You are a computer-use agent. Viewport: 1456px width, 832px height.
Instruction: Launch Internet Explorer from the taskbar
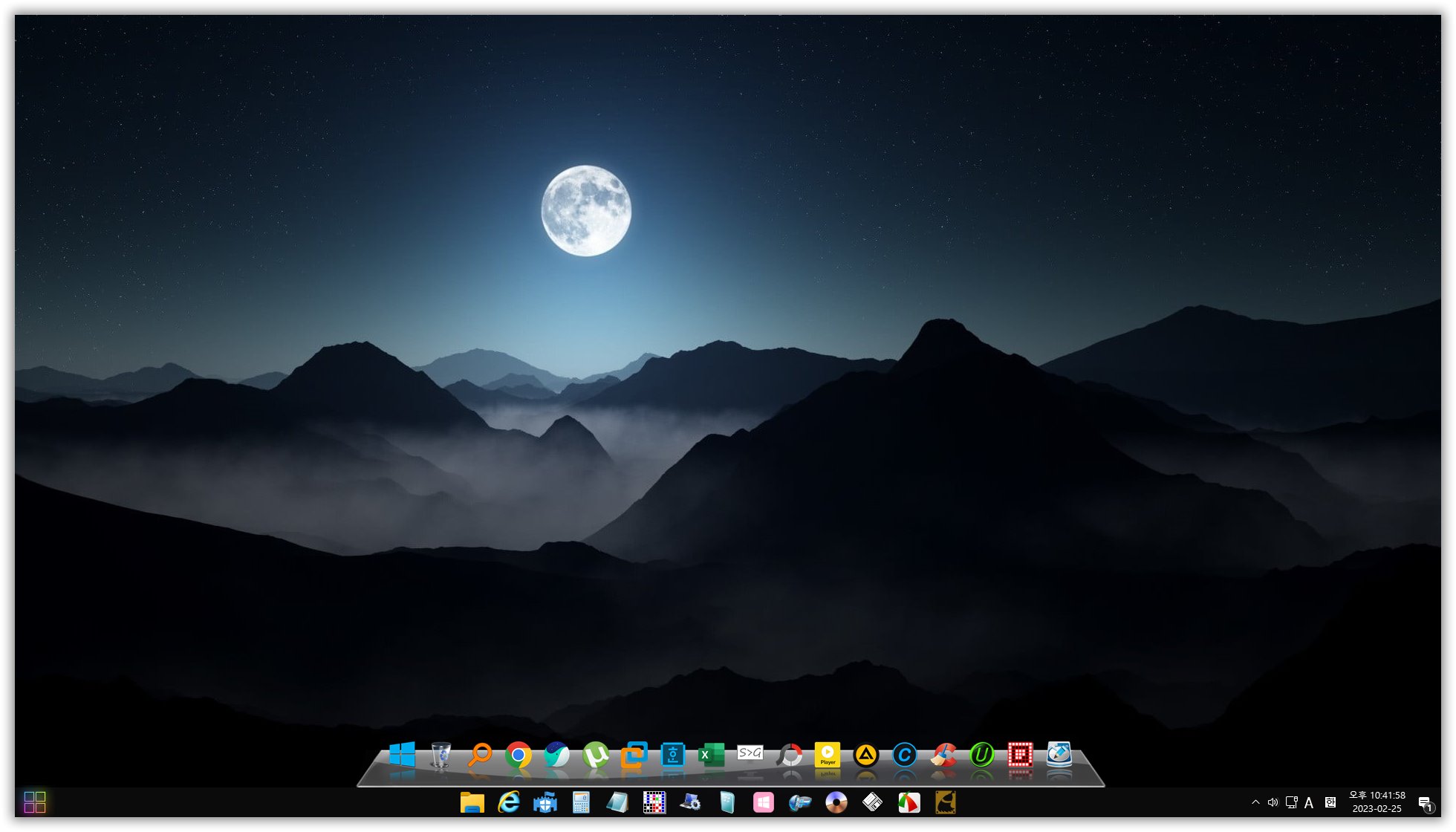point(509,802)
